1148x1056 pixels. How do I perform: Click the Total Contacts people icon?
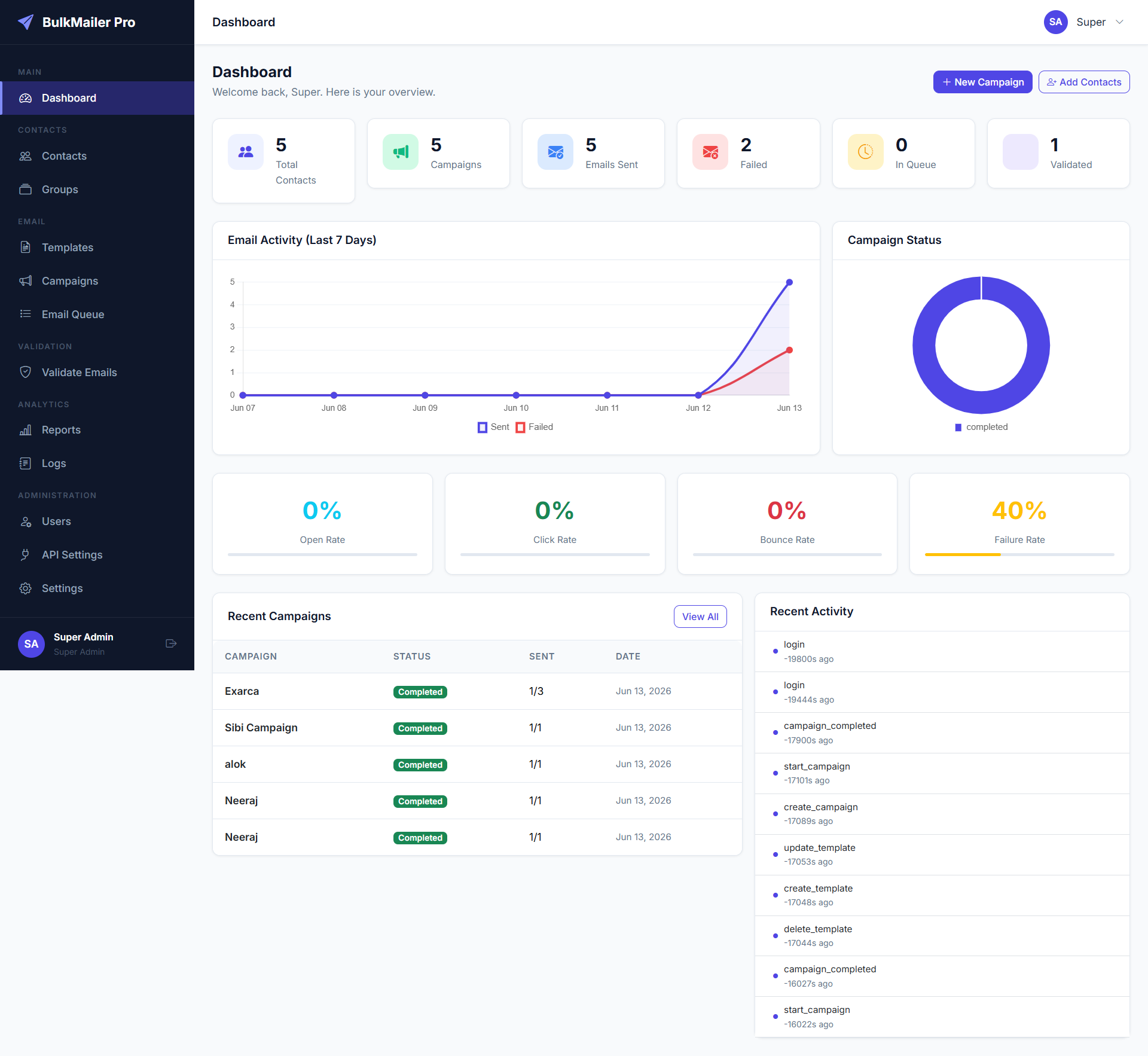[x=246, y=152]
